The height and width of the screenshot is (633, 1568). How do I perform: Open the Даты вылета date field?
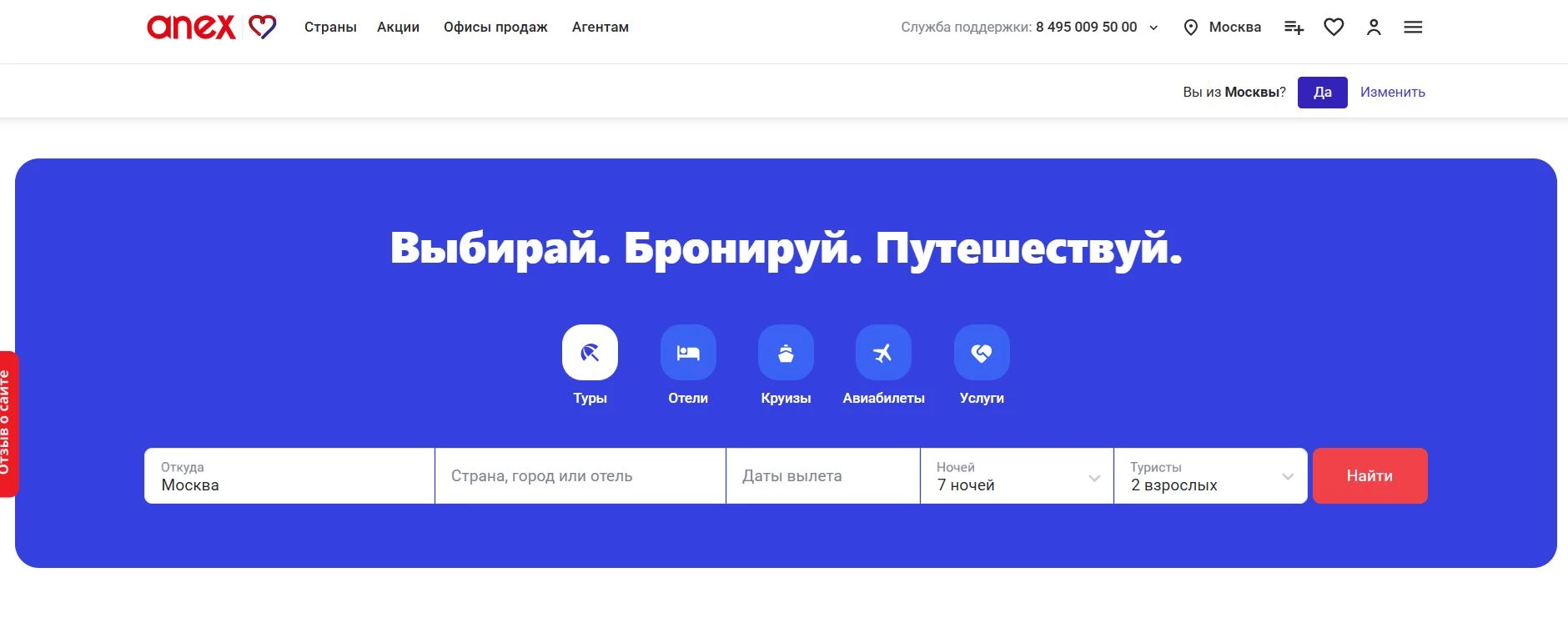click(x=823, y=476)
